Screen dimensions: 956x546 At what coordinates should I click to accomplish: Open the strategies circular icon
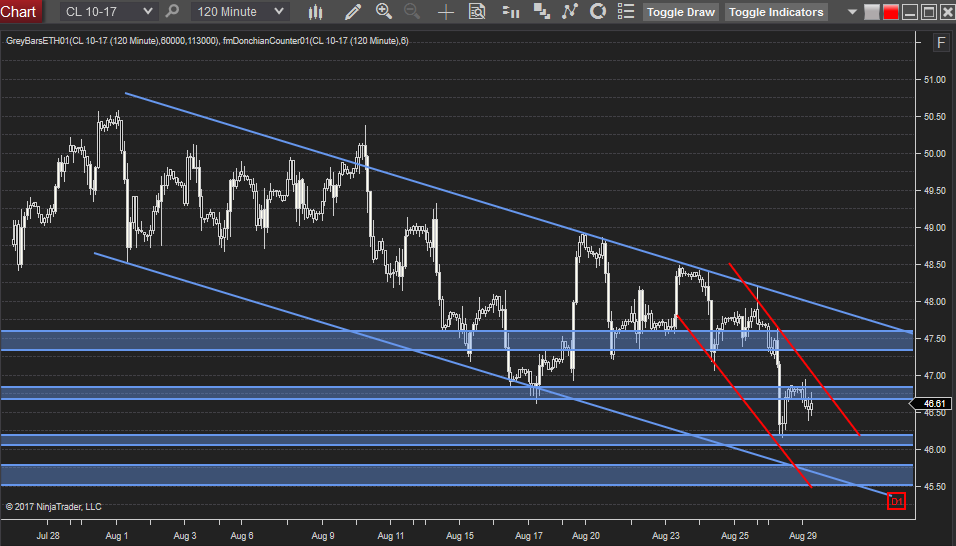point(598,11)
